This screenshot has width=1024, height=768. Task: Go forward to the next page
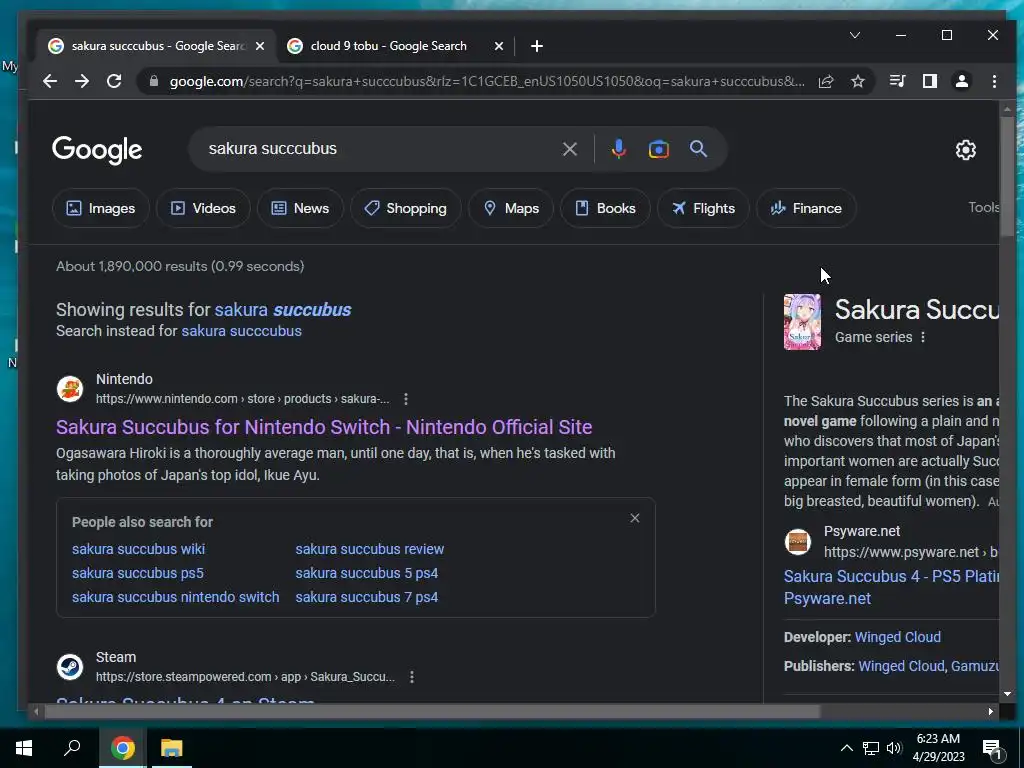pyautogui.click(x=82, y=81)
